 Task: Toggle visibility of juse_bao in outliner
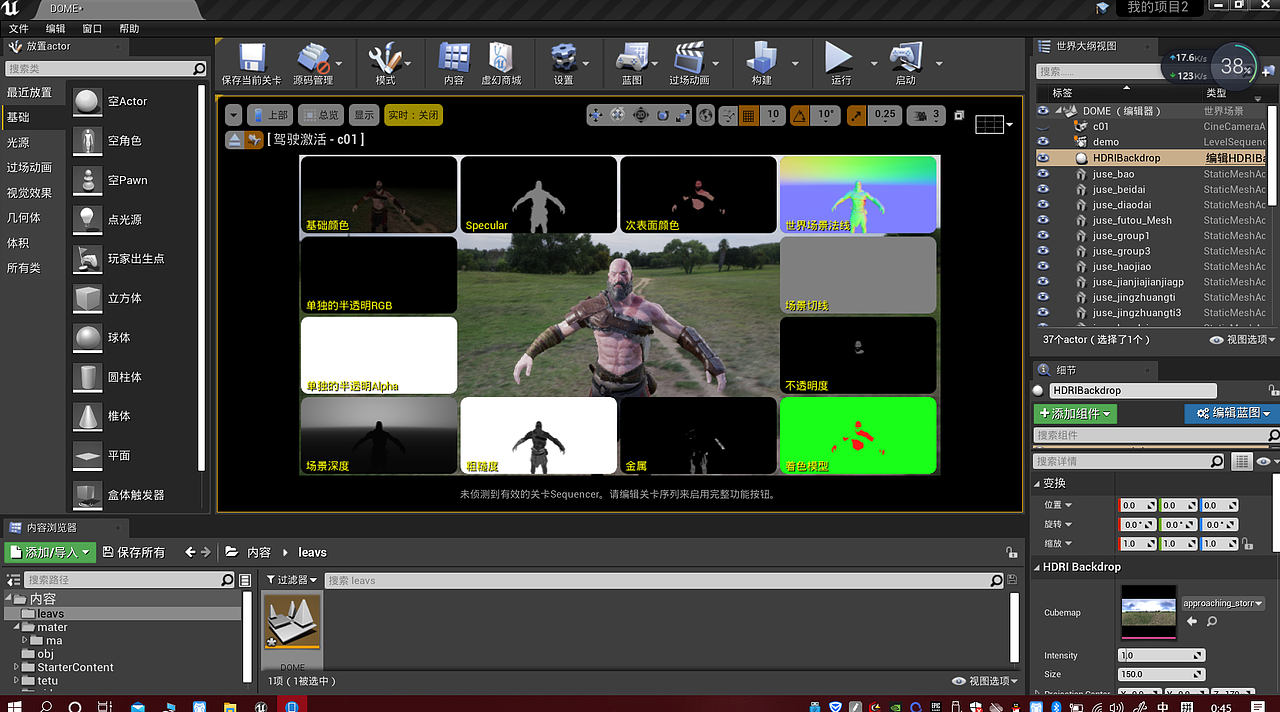pos(1043,174)
